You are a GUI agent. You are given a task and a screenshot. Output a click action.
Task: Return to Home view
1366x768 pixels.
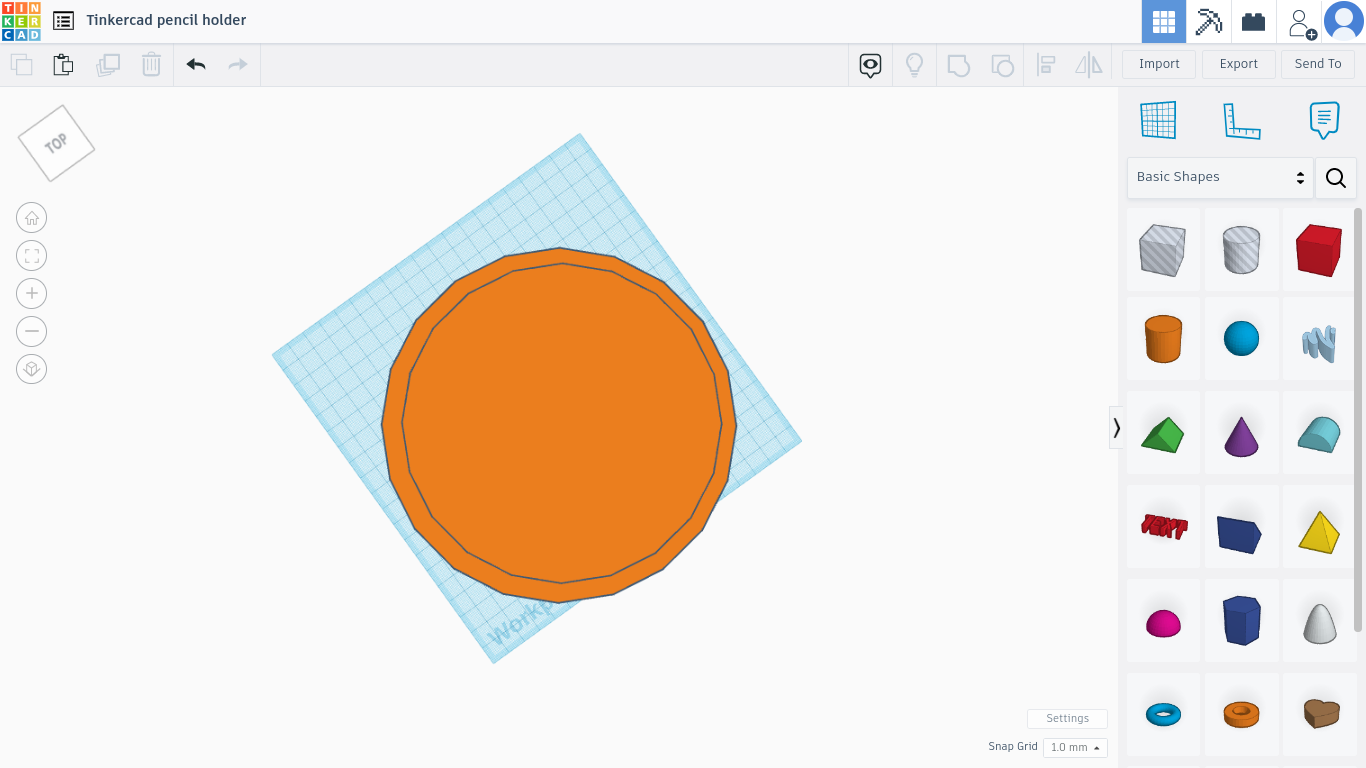click(32, 218)
